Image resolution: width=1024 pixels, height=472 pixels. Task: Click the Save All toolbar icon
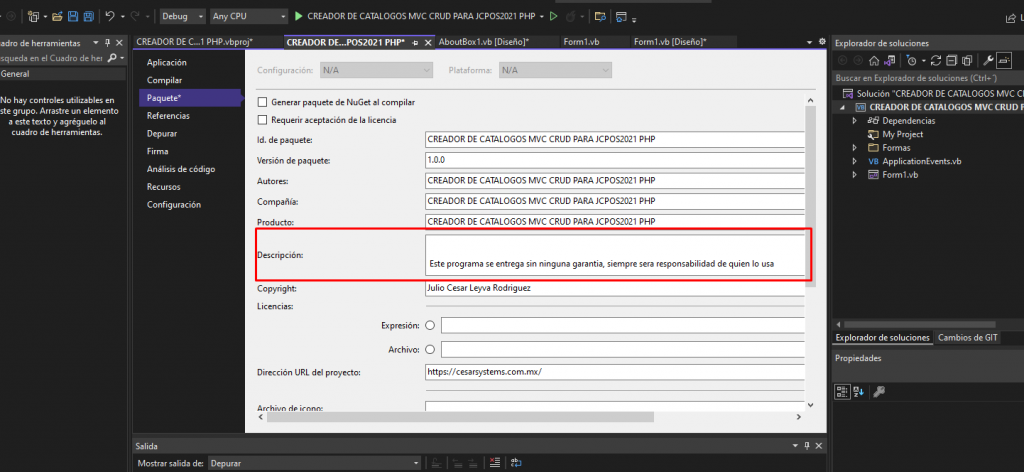tap(88, 17)
